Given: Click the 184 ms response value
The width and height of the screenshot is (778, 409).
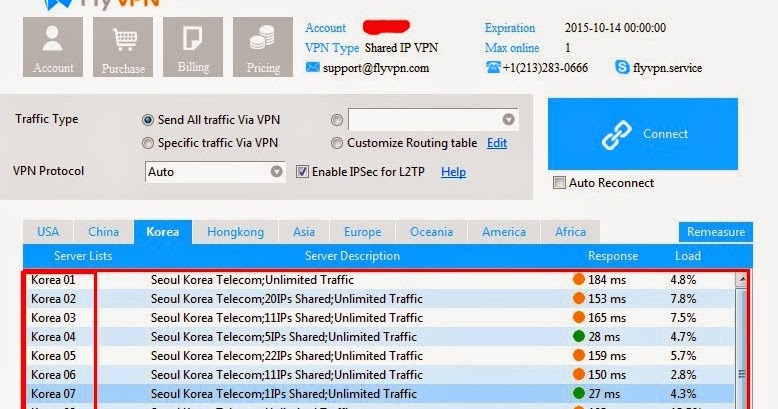Looking at the screenshot, I should 607,280.
